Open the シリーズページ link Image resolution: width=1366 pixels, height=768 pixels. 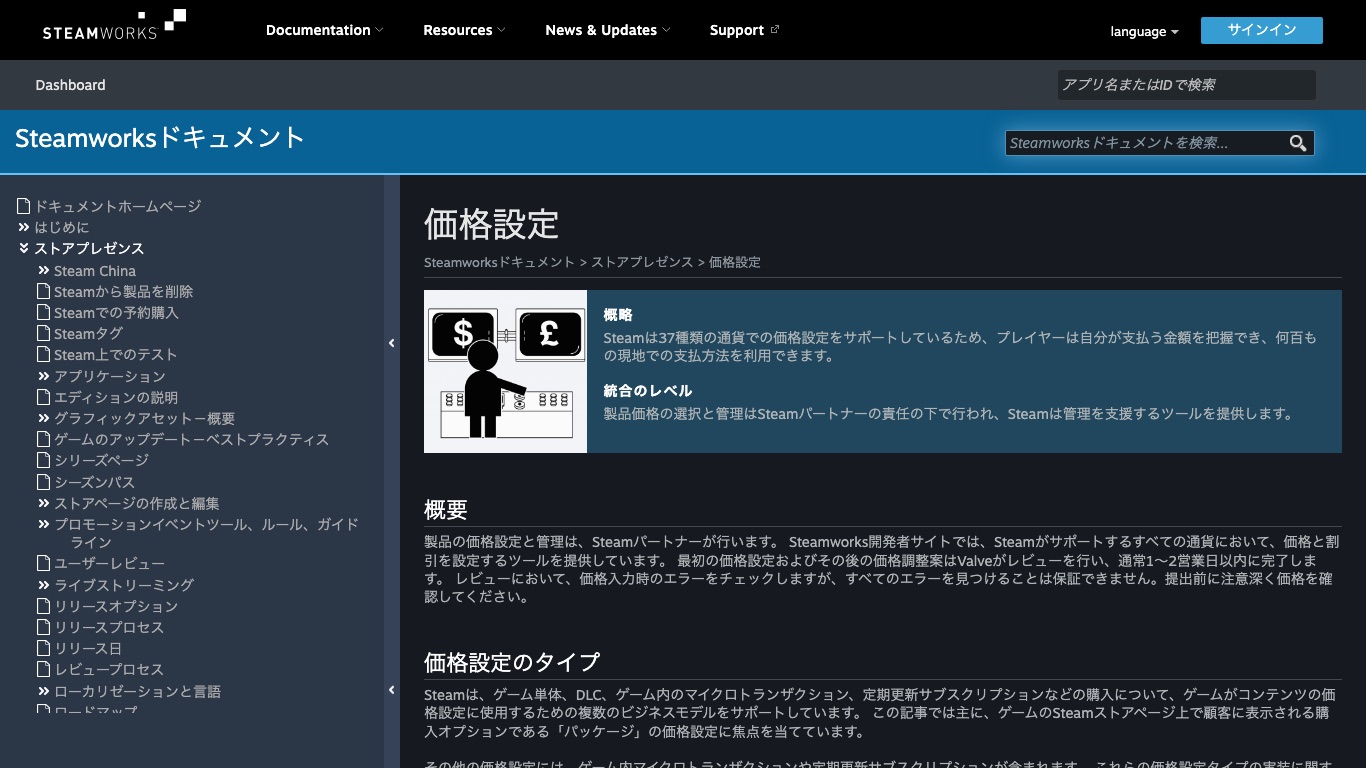101,460
